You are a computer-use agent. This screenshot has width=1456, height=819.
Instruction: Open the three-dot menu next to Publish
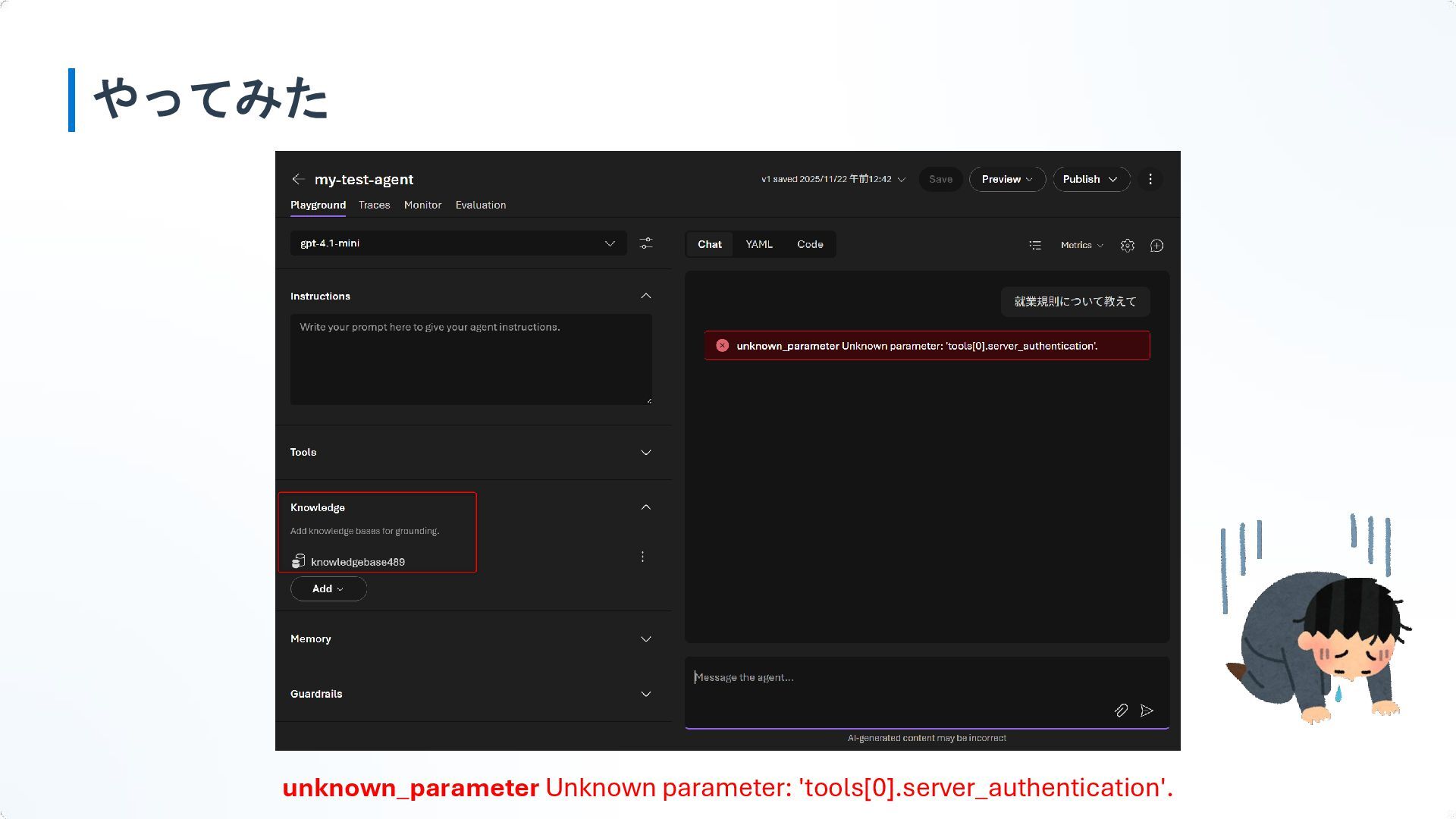tap(1150, 179)
